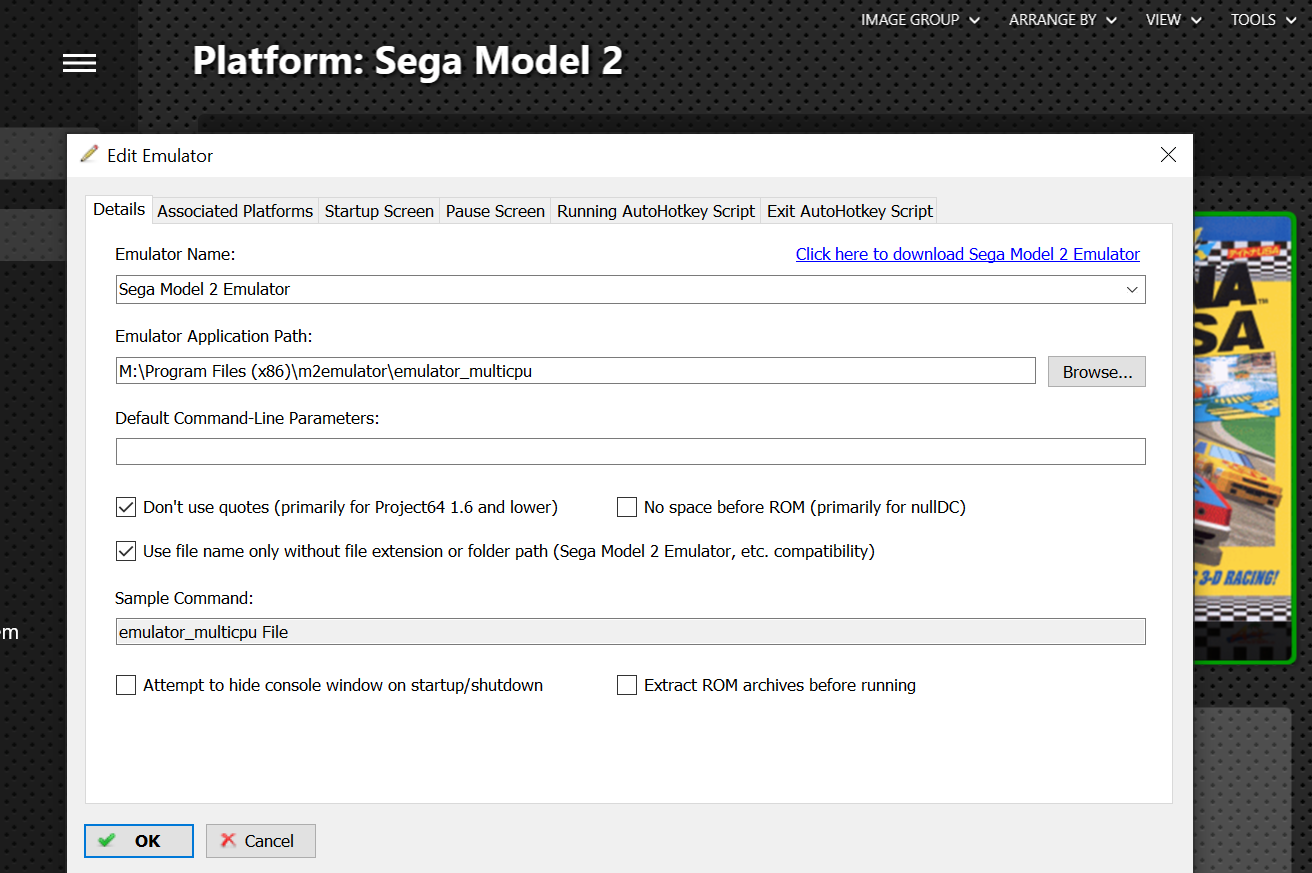The height and width of the screenshot is (873, 1312).
Task: Open the Exit AutoHotkey Script tab
Action: [849, 211]
